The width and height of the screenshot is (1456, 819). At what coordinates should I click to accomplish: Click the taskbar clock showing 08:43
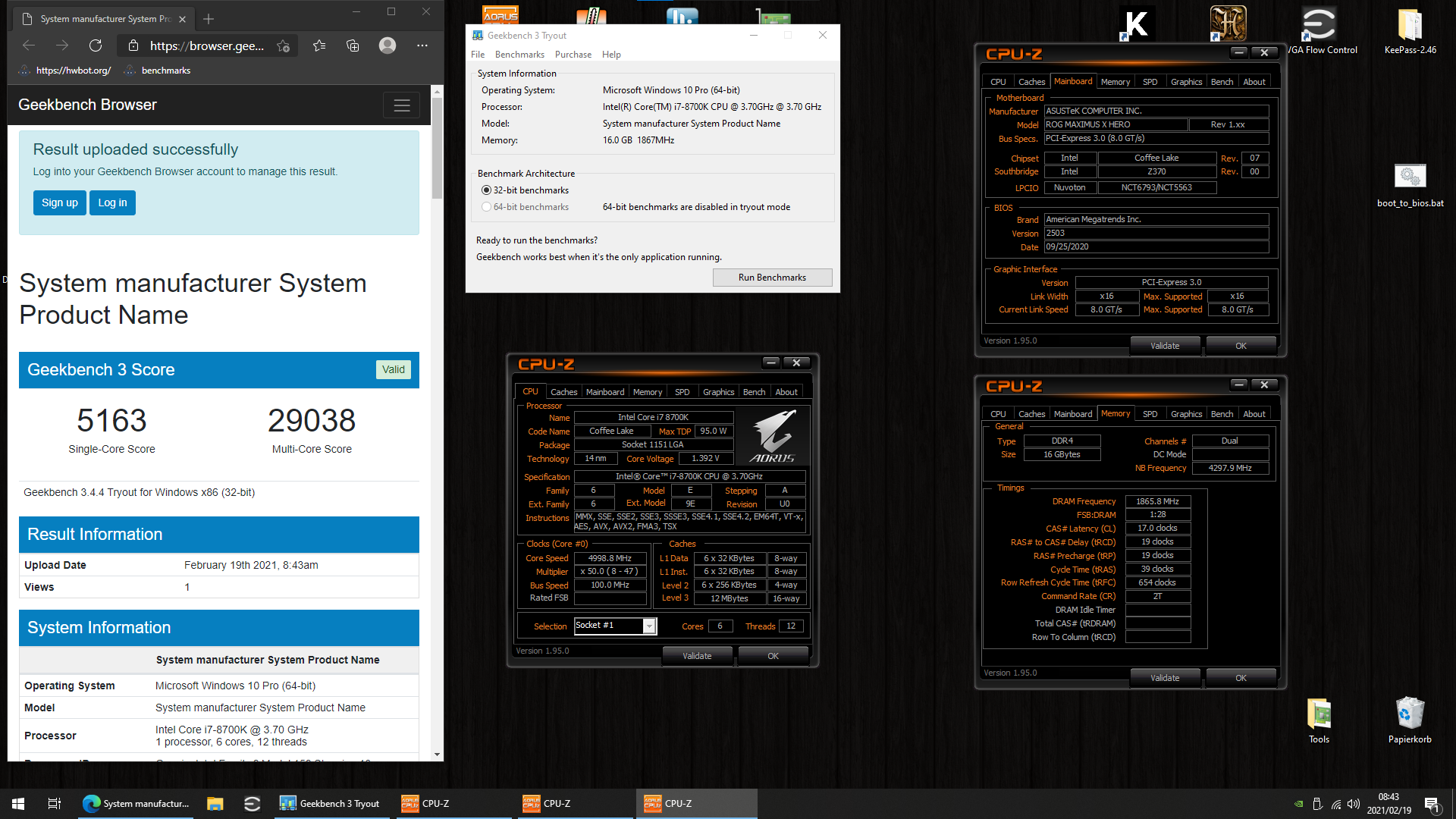tap(1389, 804)
